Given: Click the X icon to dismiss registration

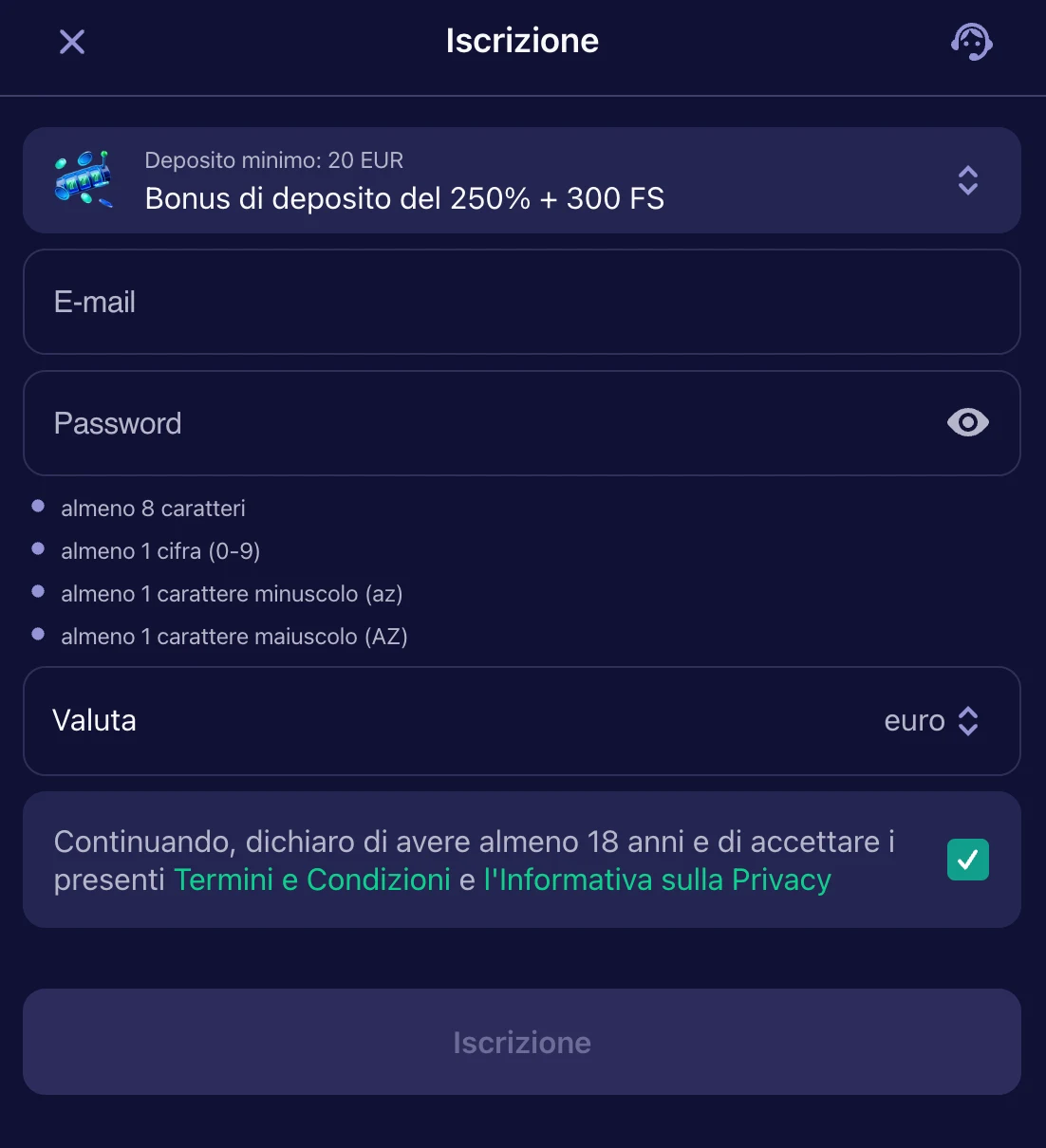Looking at the screenshot, I should [71, 42].
